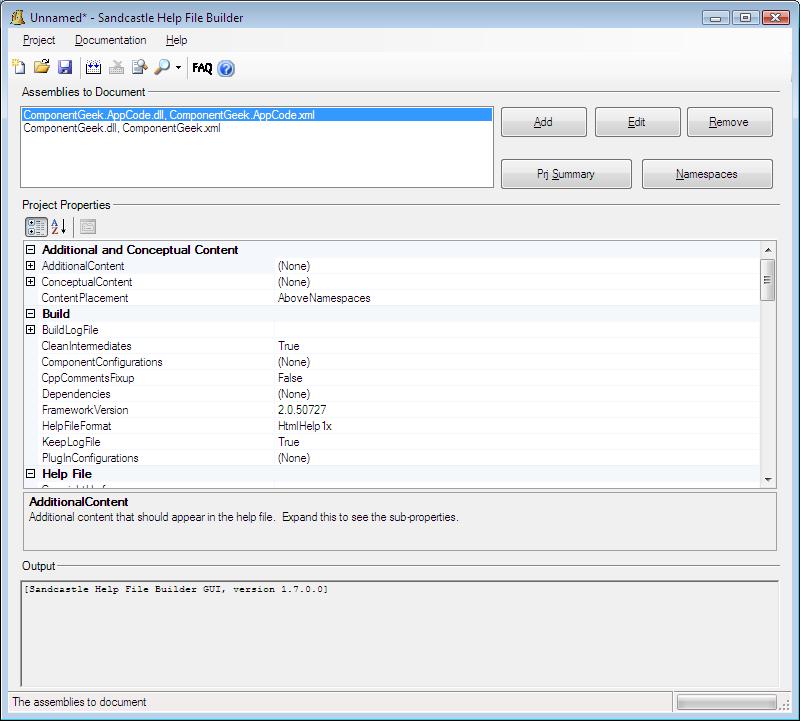Click the property grid scroll down arrow
The height and width of the screenshot is (721, 800).
[768, 480]
